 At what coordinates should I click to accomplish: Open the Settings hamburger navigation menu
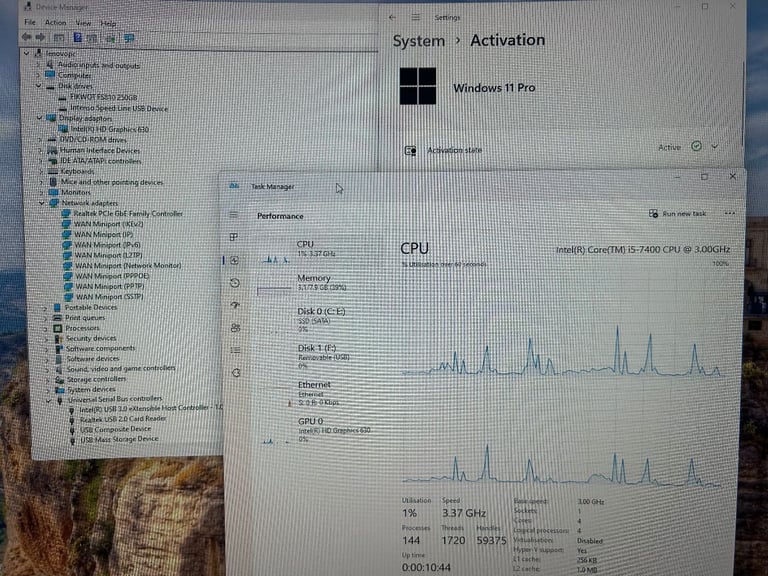coord(416,17)
